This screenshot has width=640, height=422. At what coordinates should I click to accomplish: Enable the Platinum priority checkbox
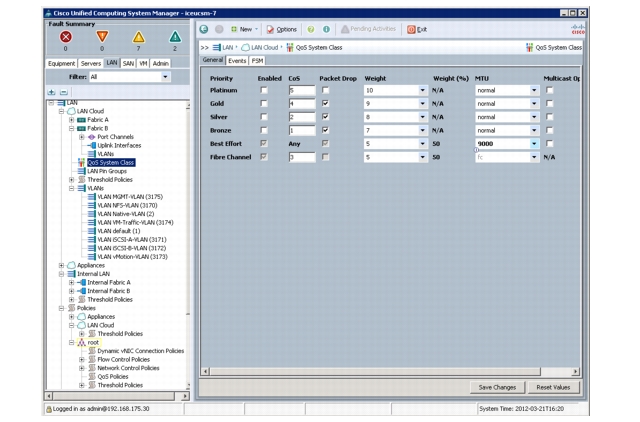click(x=264, y=90)
